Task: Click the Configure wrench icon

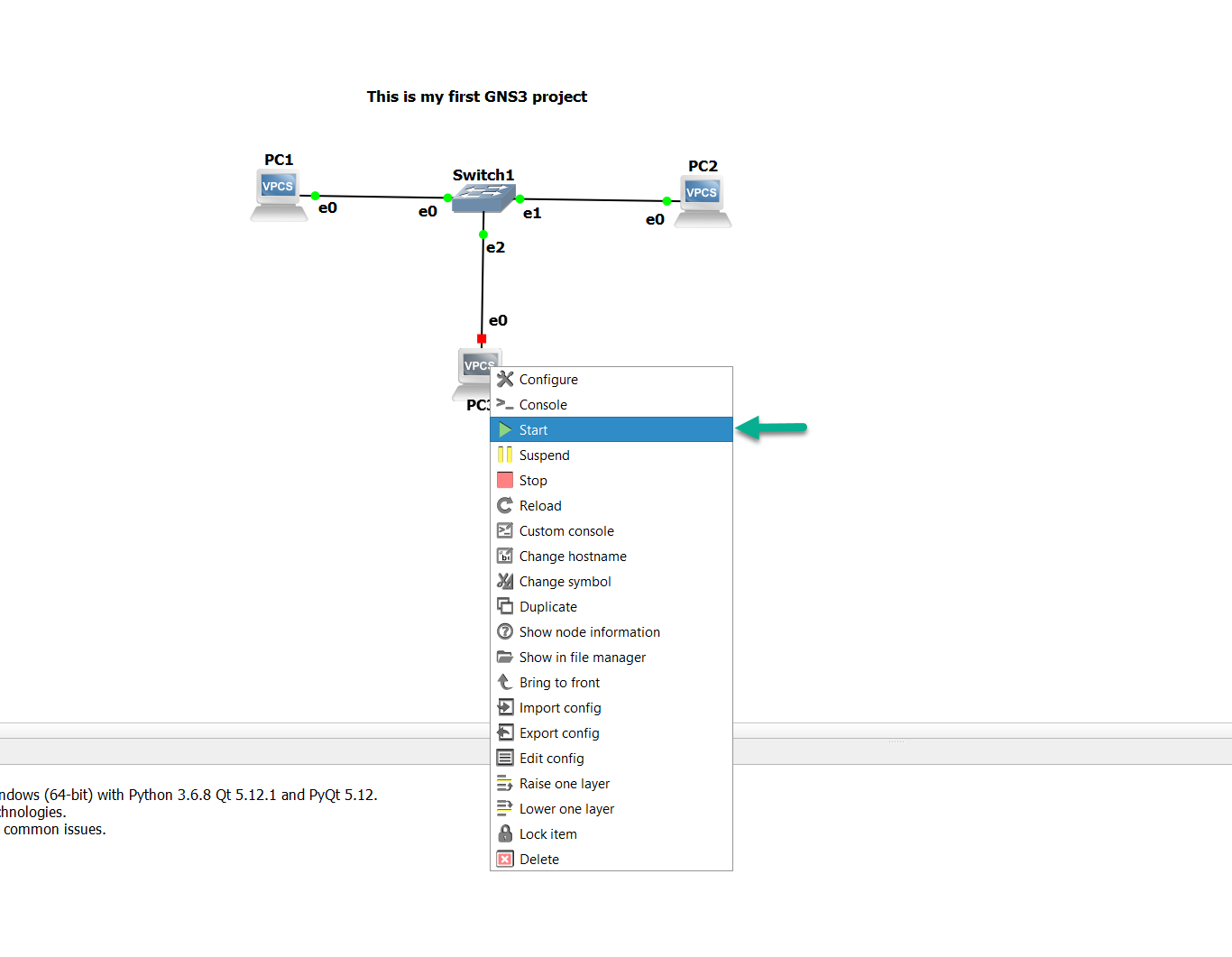Action: 505,379
